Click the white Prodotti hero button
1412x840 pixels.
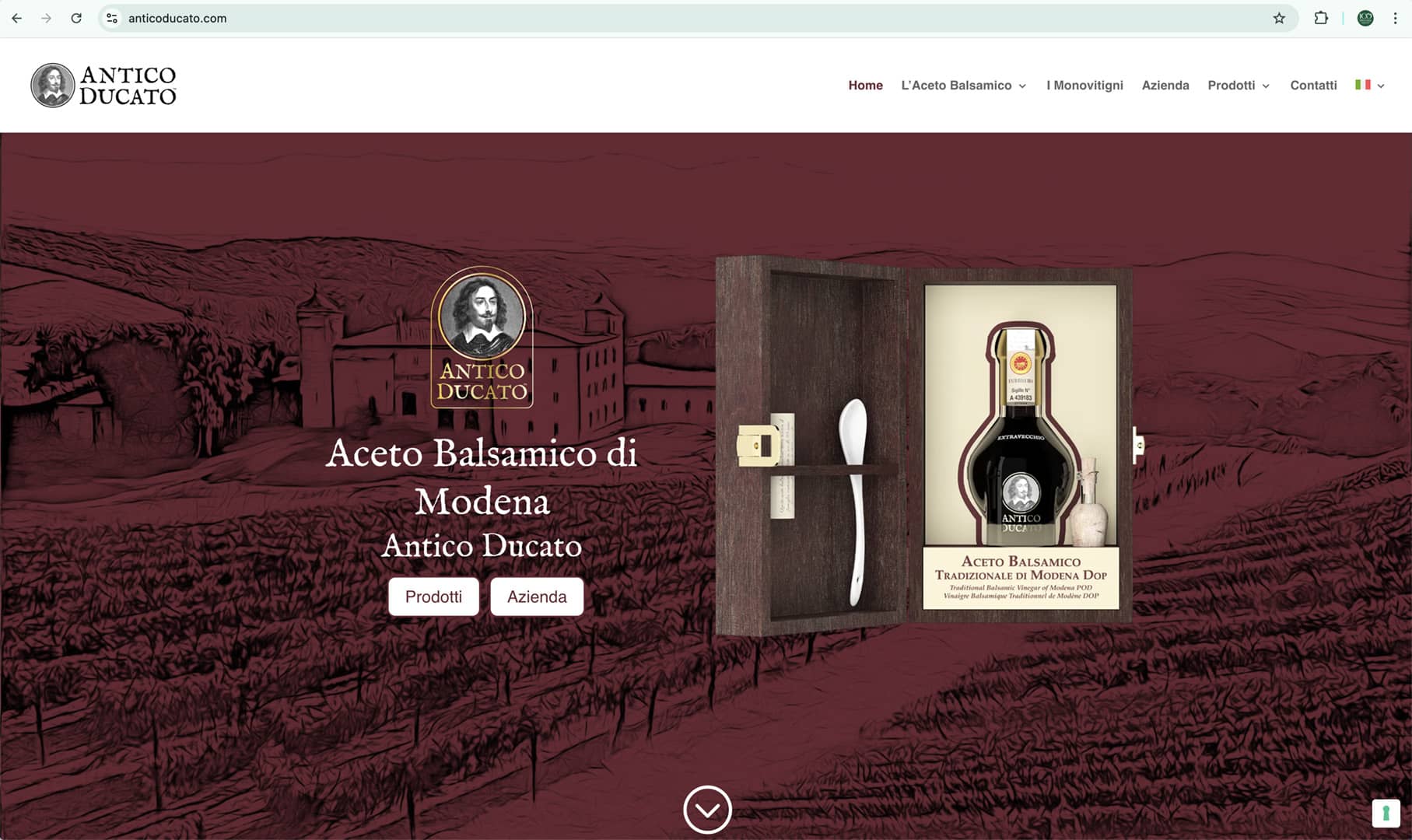433,597
